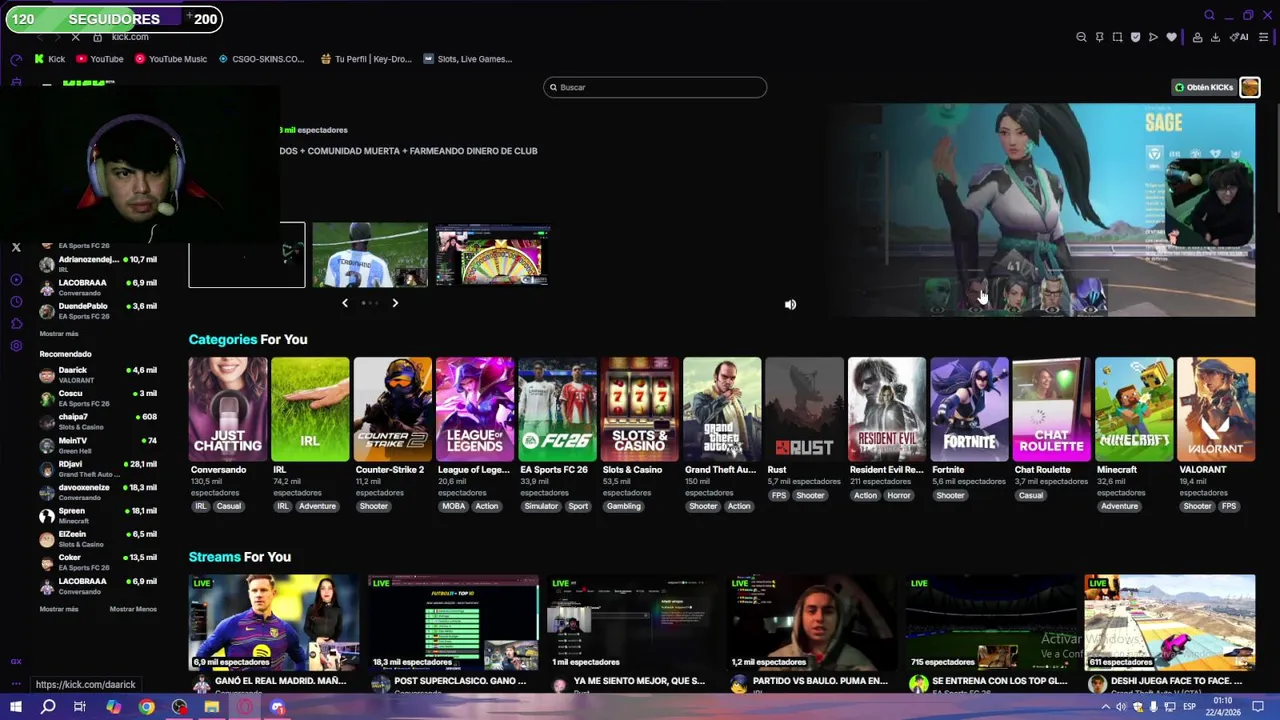Click the X (Twitter) icon in browser sidebar
The image size is (1280, 720).
pos(16,247)
